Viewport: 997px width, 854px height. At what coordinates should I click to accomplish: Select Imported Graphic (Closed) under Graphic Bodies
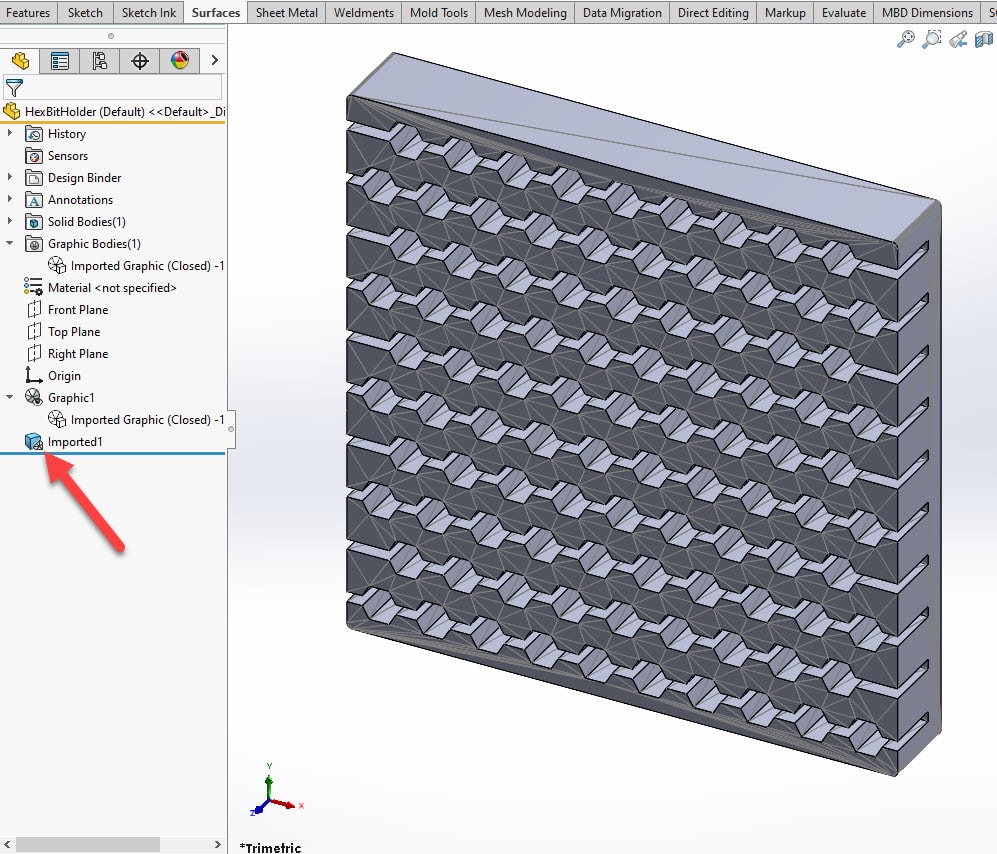coord(136,266)
